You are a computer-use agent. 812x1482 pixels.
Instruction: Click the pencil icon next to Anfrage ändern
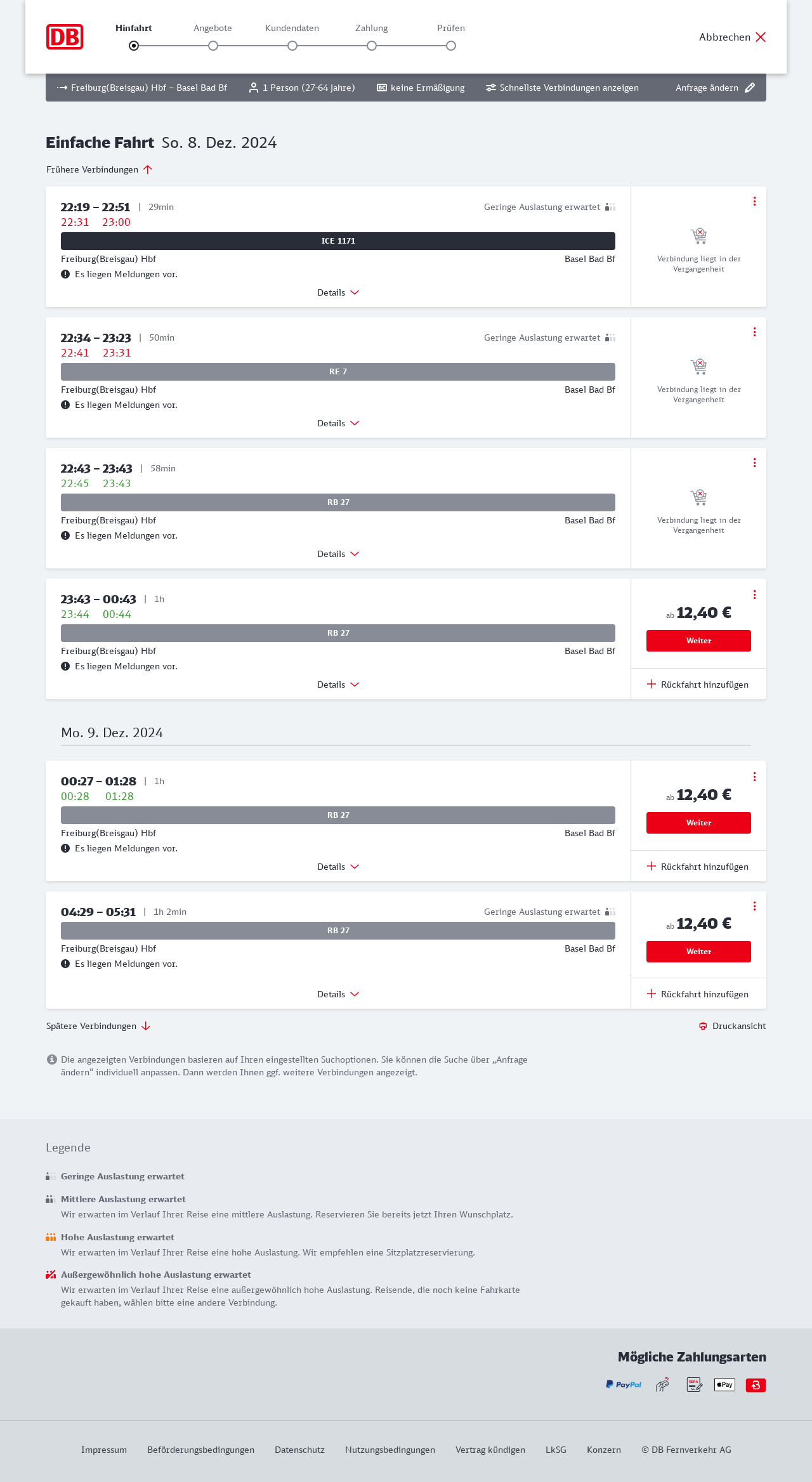point(750,88)
